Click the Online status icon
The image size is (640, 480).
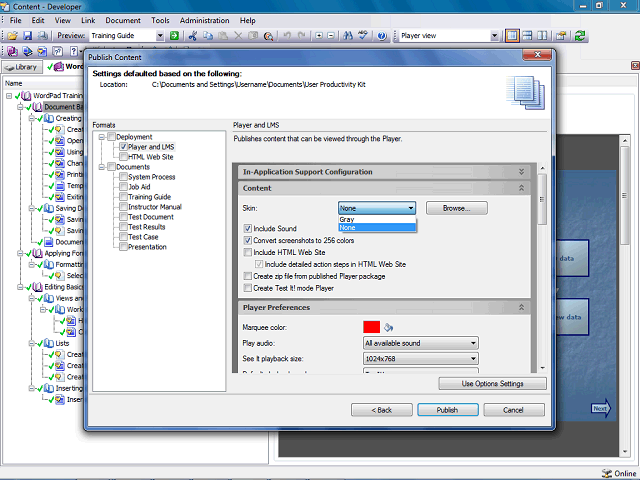click(x=607, y=473)
